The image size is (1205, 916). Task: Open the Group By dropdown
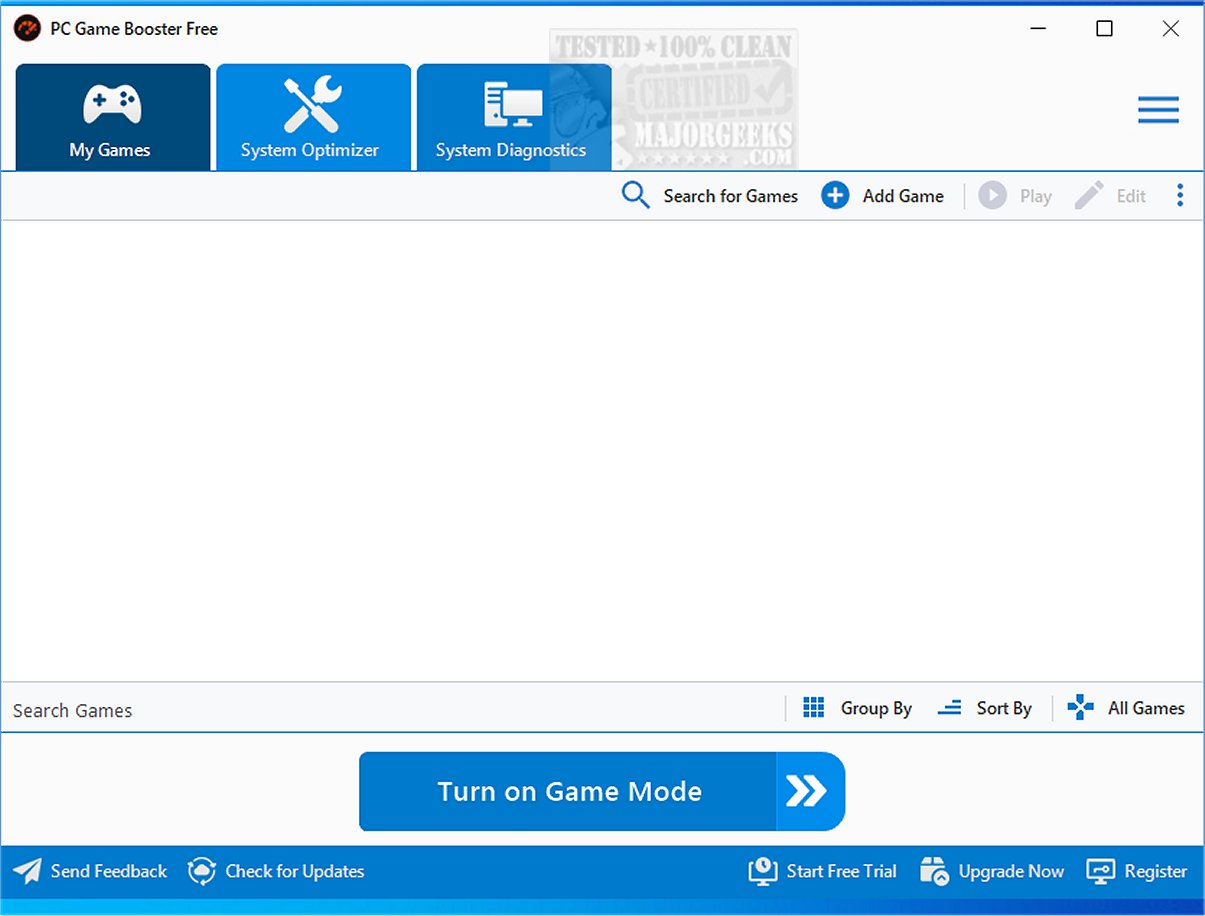click(876, 708)
